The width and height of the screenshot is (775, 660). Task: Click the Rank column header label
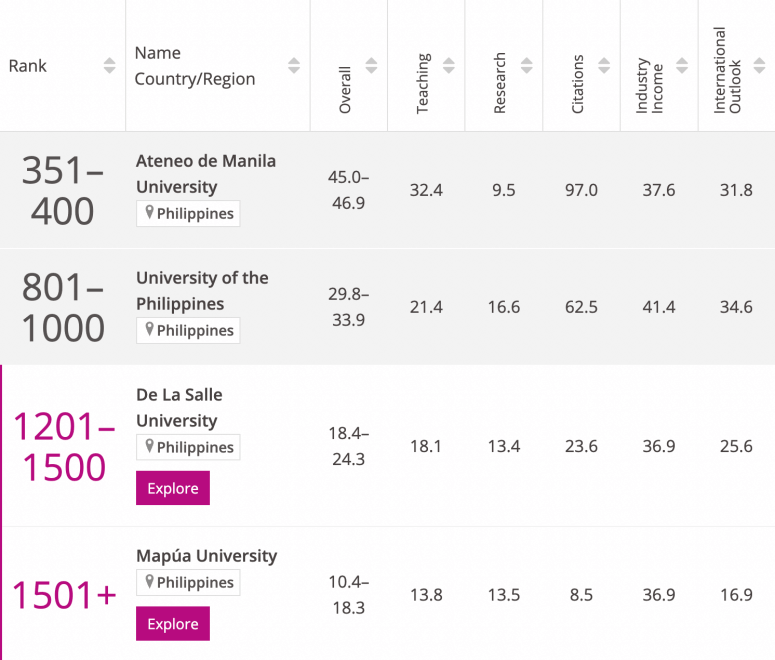(x=28, y=66)
